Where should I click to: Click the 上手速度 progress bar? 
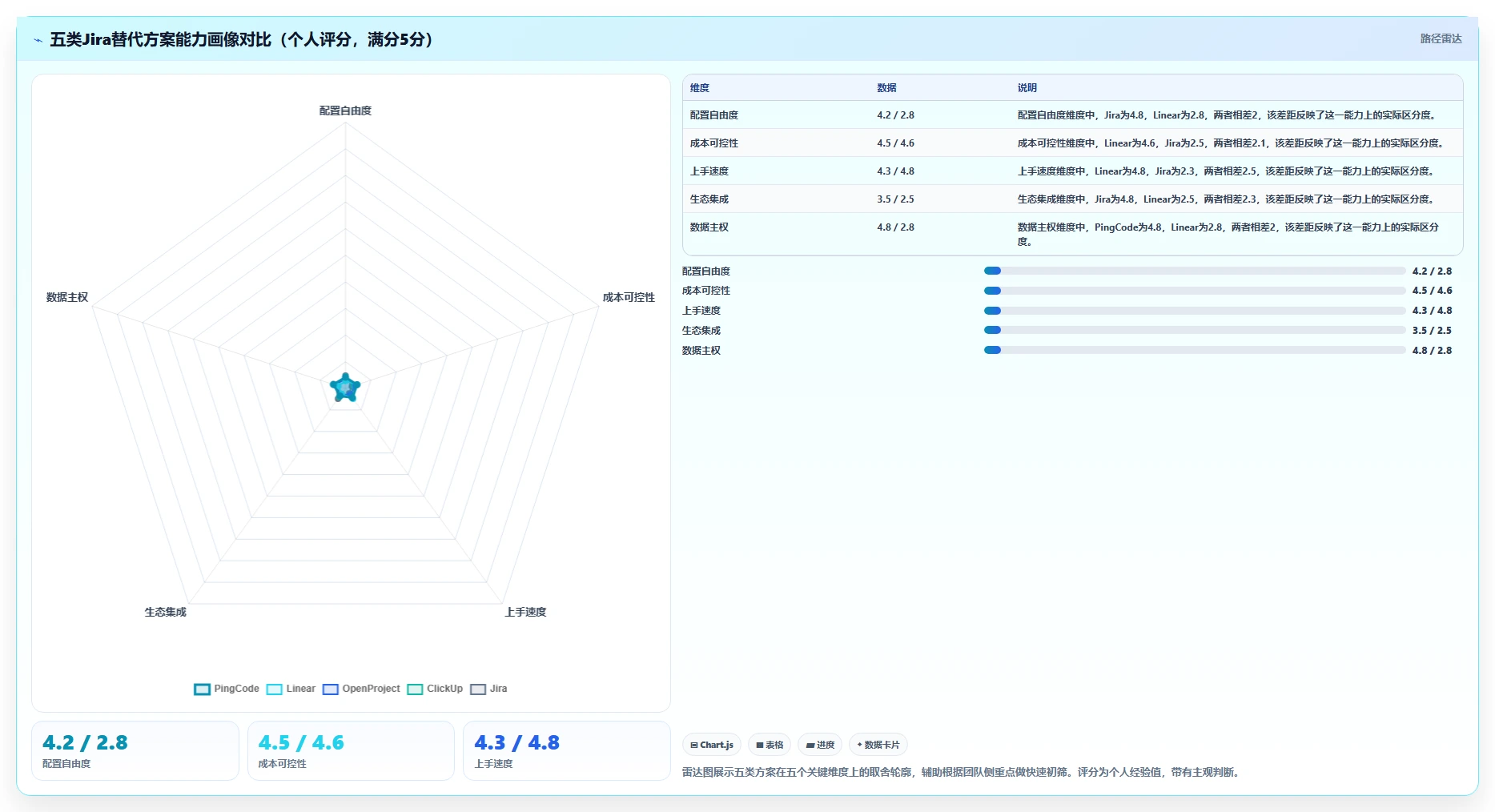click(1195, 311)
